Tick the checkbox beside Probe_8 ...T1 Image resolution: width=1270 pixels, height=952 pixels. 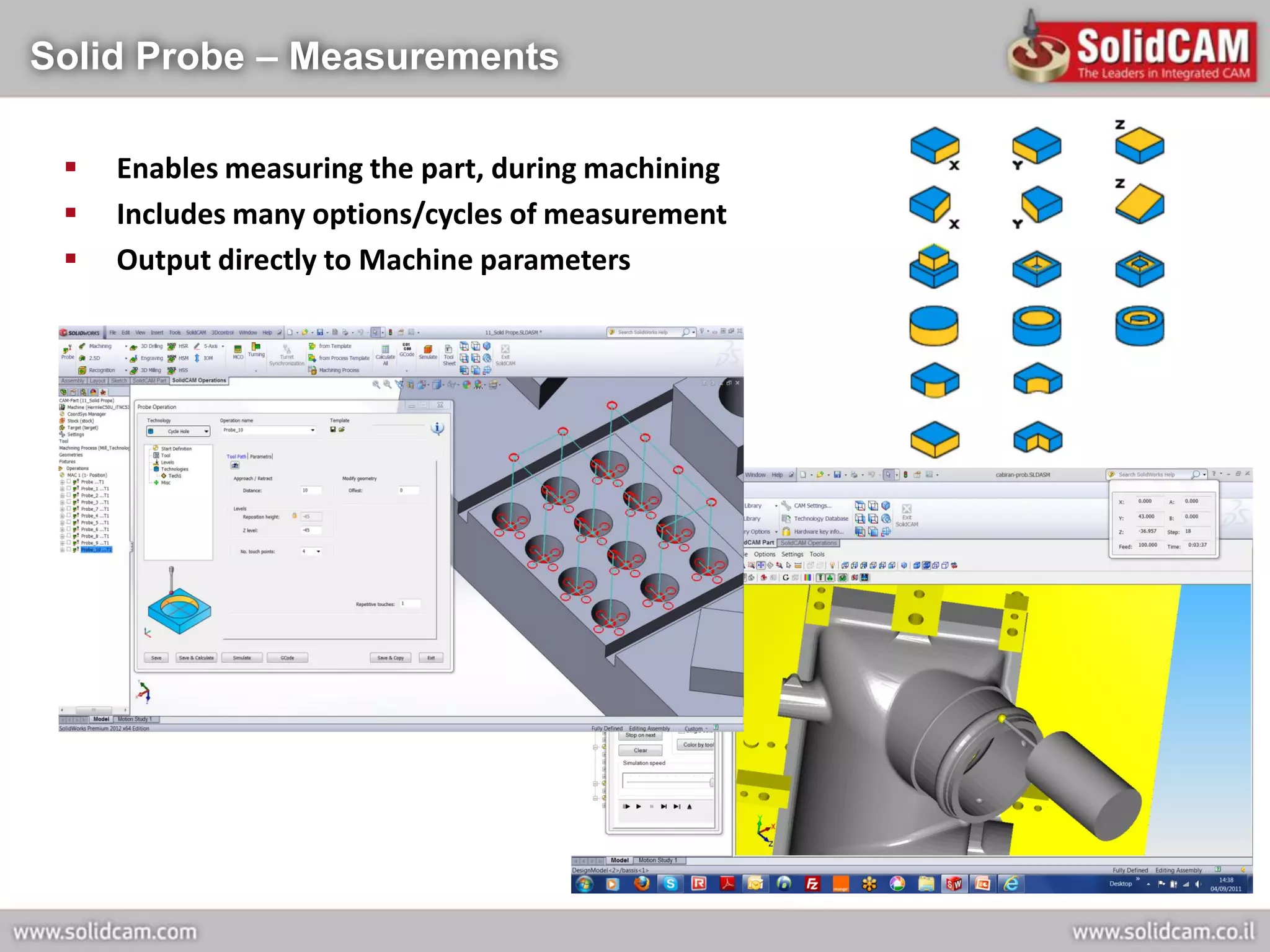click(x=69, y=536)
